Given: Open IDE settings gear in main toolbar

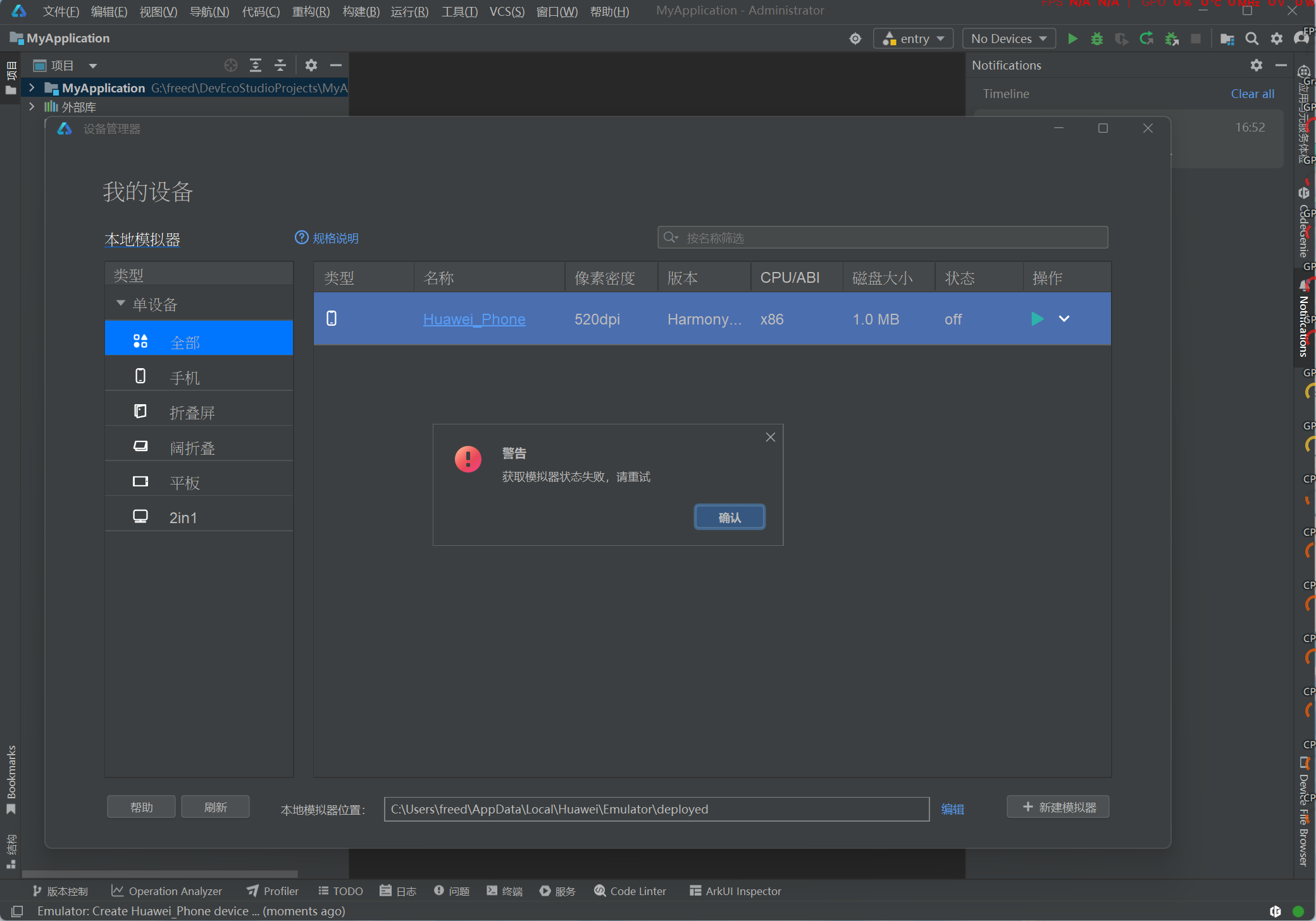Looking at the screenshot, I should point(1277,39).
